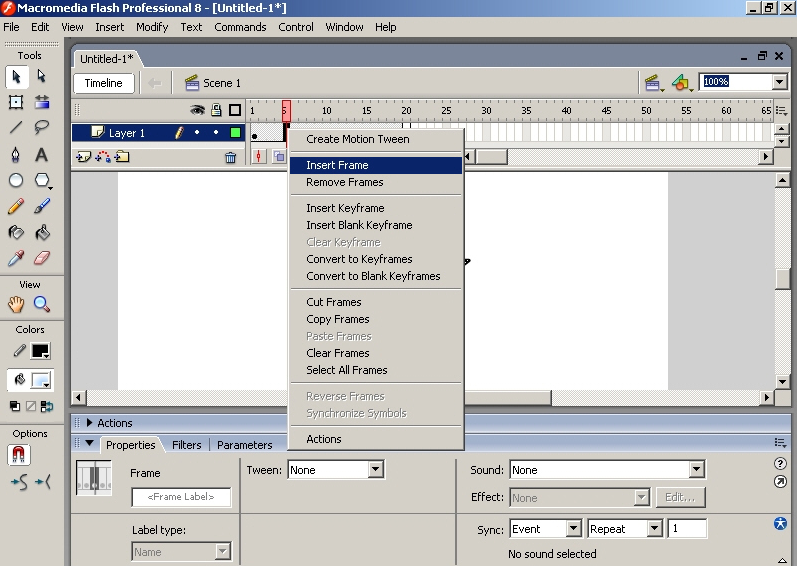Click the Straighten option icon
The image size is (797, 566).
click(x=43, y=481)
